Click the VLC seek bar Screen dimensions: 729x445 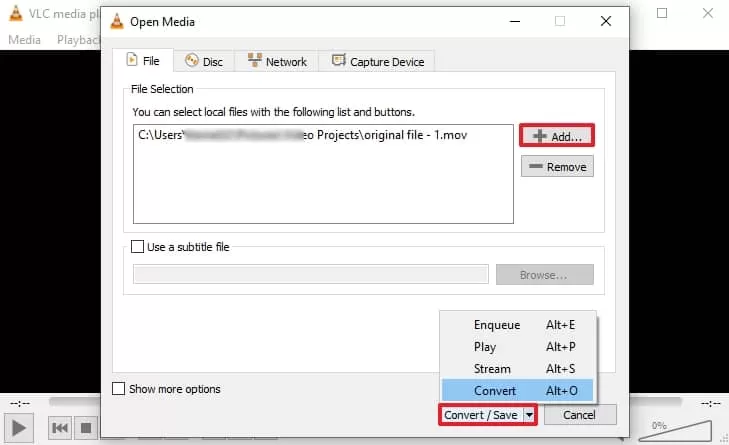tap(74, 401)
